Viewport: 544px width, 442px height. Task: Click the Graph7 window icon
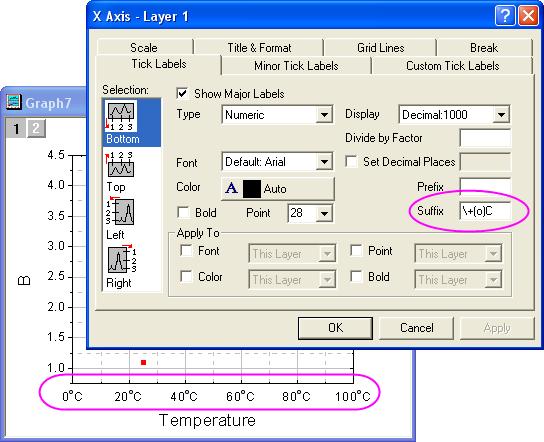click(14, 102)
